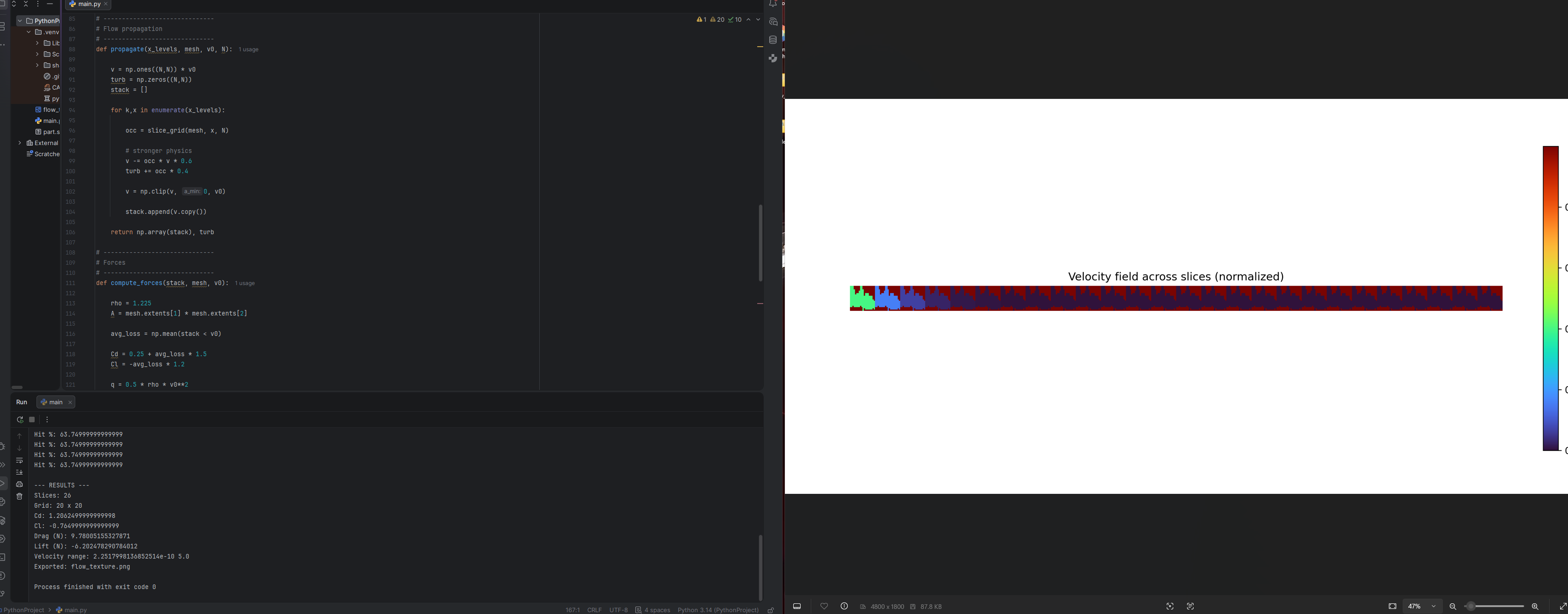
Task: Click the Rerun main button in the Run panel
Action: 19,419
